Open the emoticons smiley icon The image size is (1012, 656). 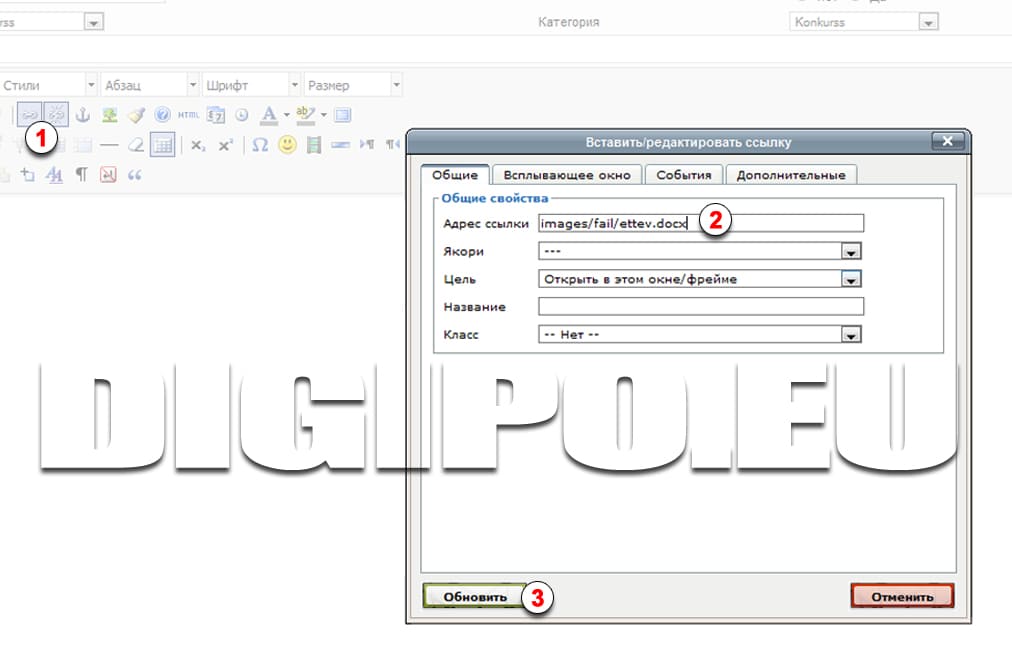tap(287, 145)
